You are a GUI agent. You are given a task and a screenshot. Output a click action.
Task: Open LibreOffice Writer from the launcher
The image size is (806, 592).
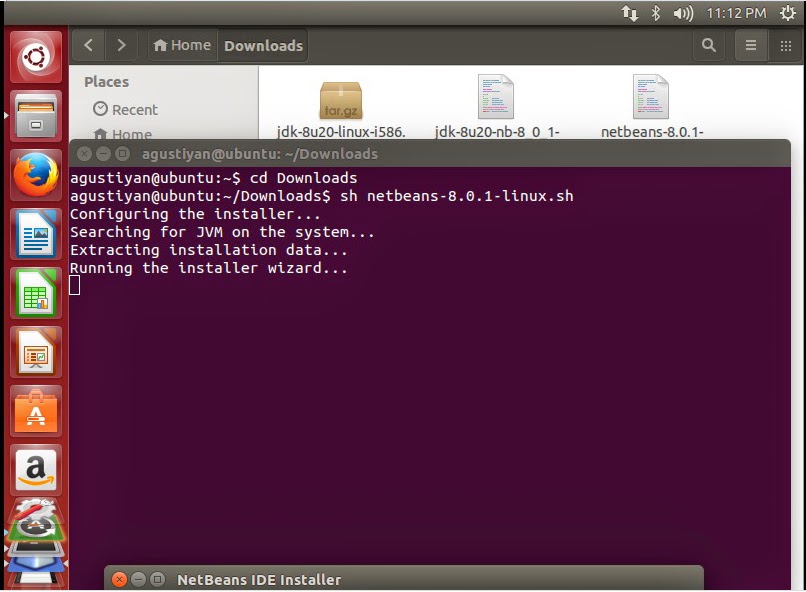click(35, 234)
